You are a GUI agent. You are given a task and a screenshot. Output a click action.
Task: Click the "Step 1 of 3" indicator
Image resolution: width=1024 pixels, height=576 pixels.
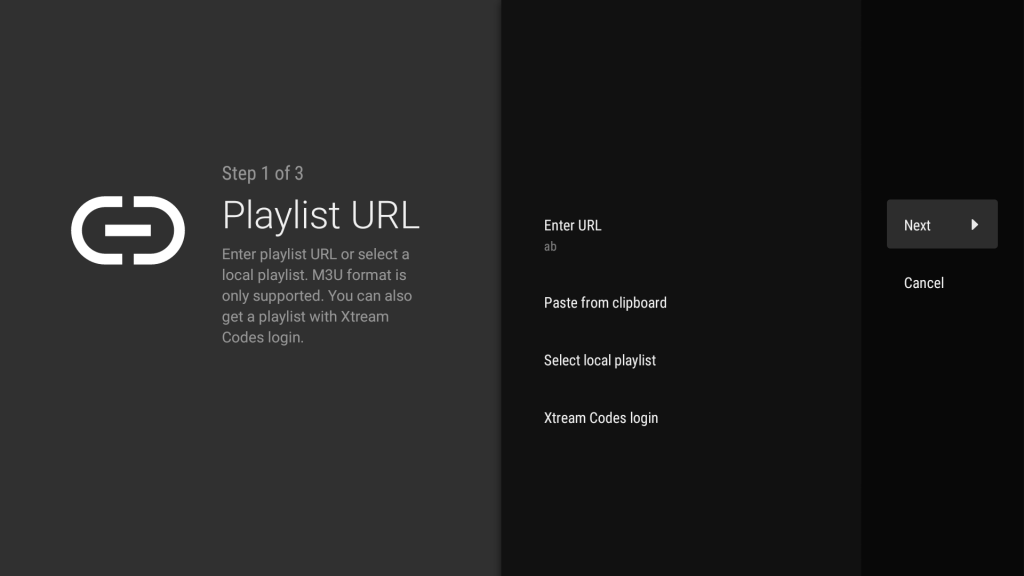(262, 174)
